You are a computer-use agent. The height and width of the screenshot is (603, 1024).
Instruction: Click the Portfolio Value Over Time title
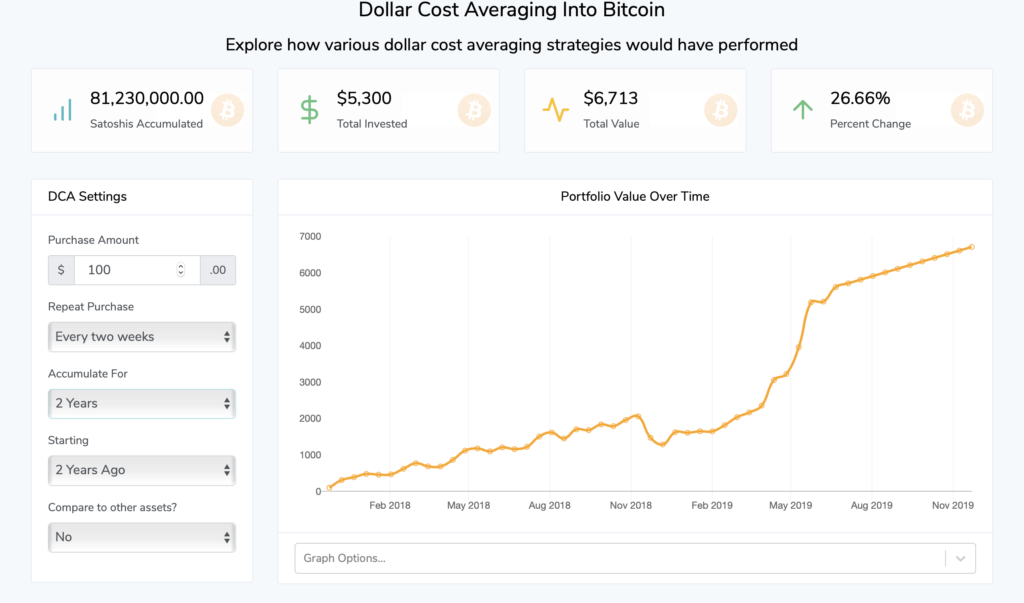(635, 197)
